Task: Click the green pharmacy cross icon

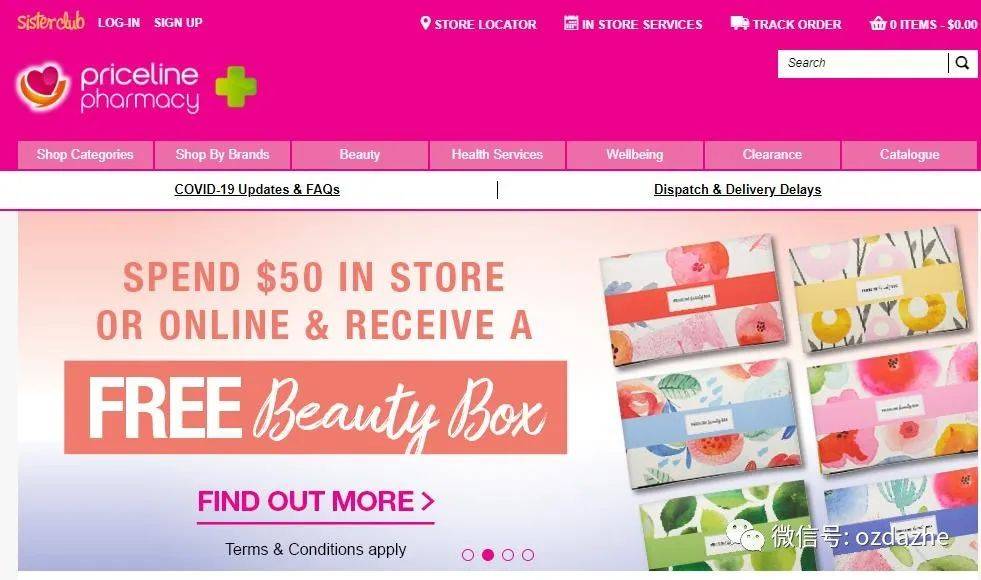Action: pyautogui.click(x=236, y=86)
